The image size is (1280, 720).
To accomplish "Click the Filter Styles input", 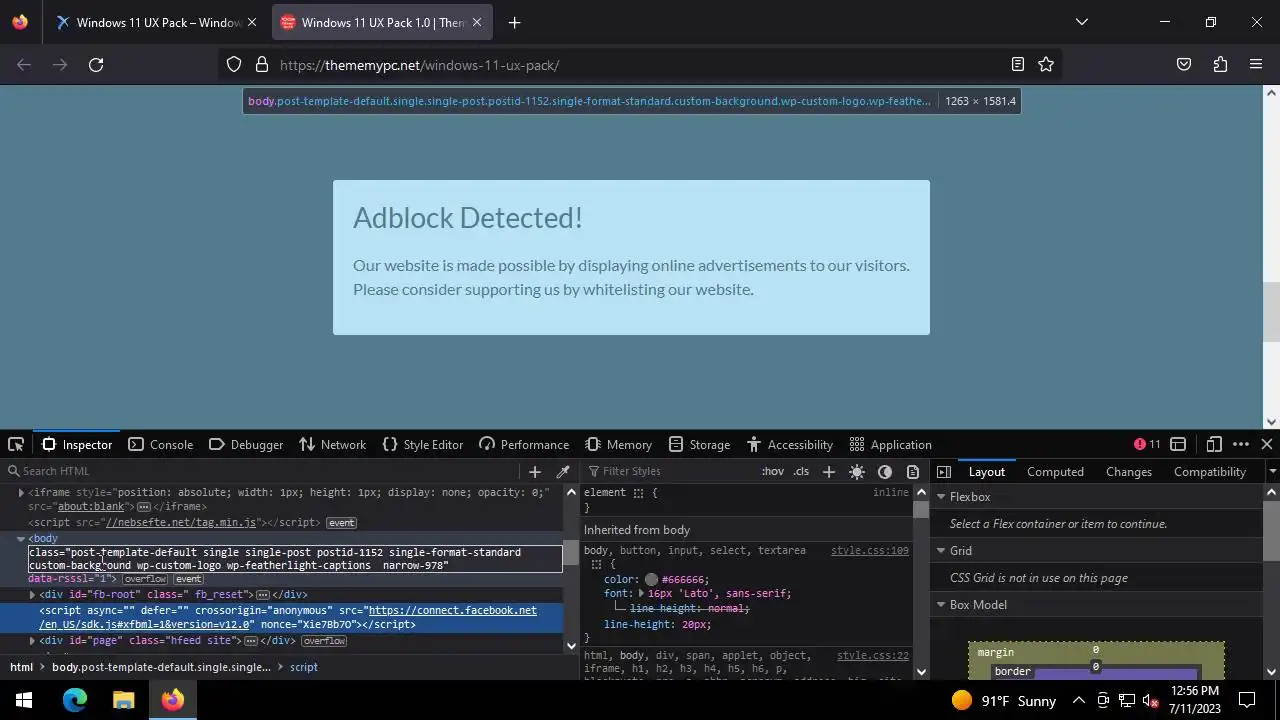I will (670, 471).
